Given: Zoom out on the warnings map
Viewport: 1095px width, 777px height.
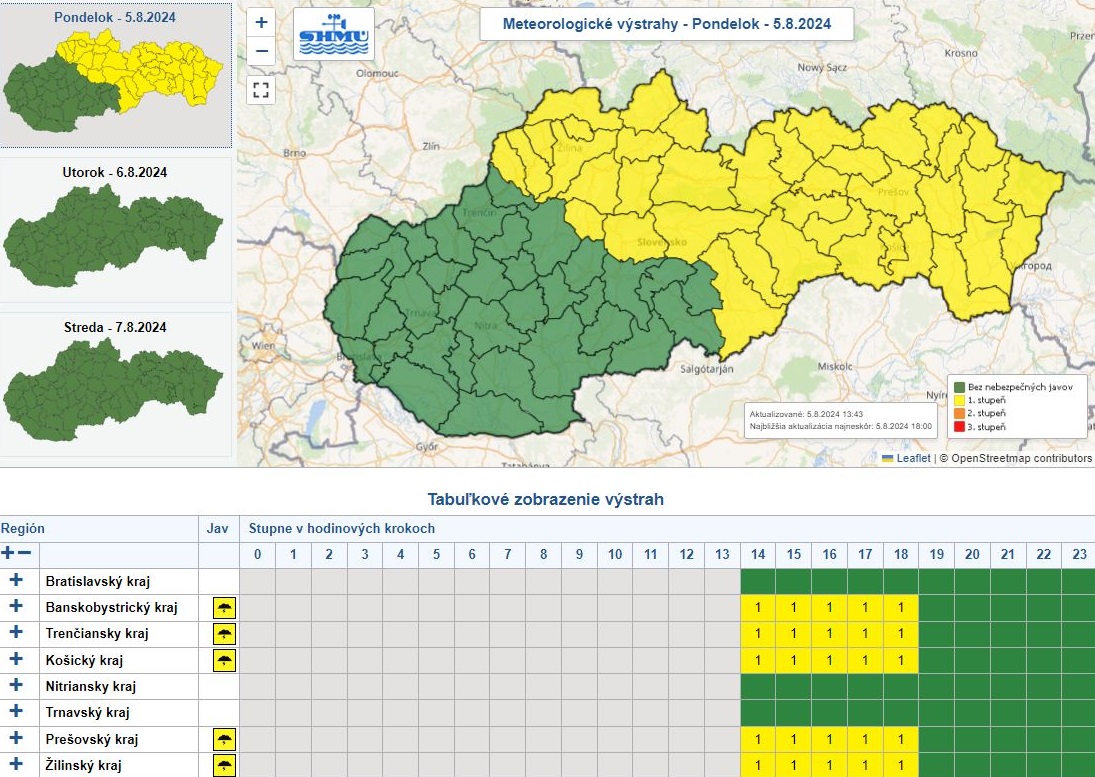Looking at the screenshot, I should coord(261,50).
